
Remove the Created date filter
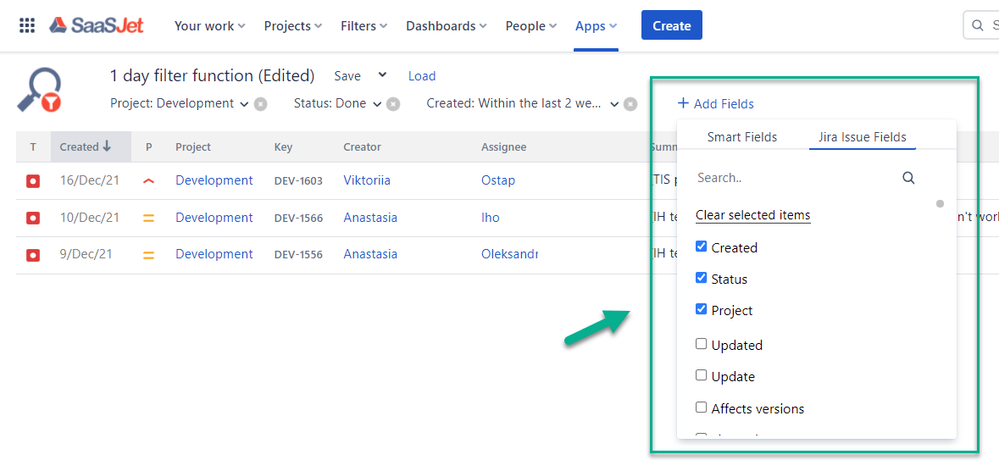pos(630,104)
